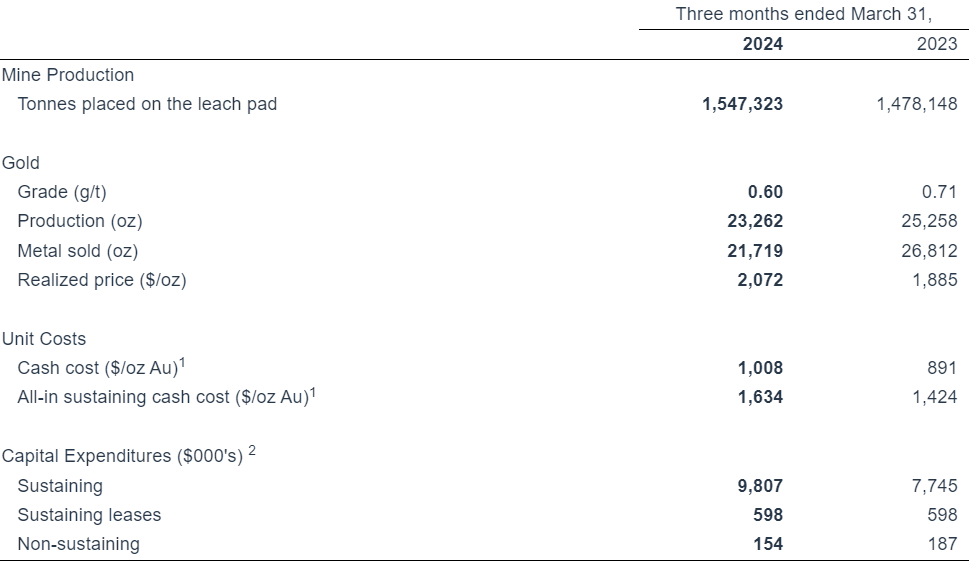Screen dimensions: 969x561
Task: Click the 2023 Non-sustaining value 187
Action: 941,544
